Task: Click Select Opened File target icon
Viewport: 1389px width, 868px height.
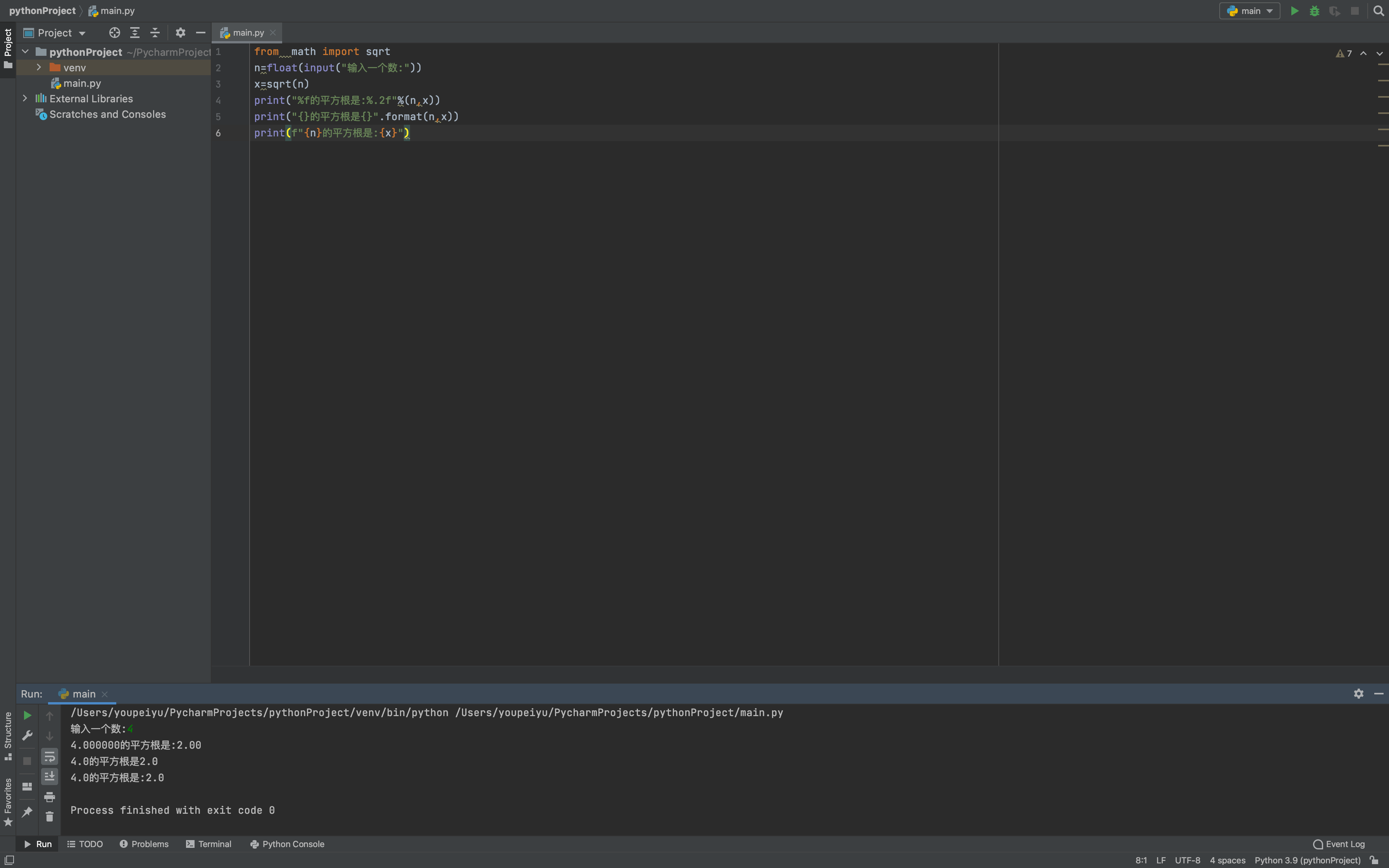Action: coord(115,33)
